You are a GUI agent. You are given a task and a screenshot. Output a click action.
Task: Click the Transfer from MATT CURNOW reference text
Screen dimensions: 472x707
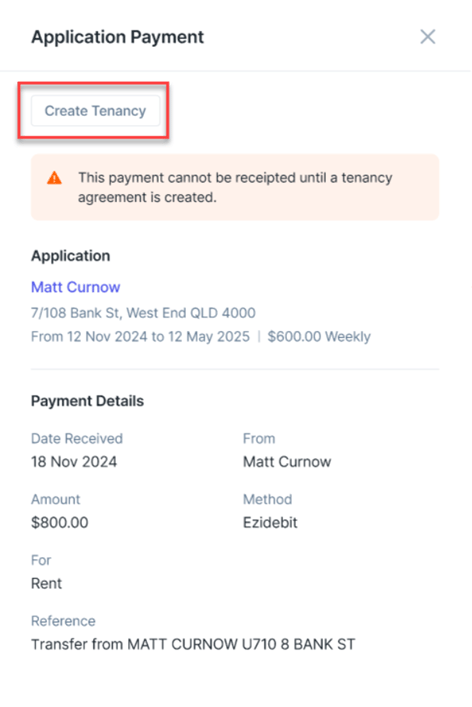coord(193,644)
